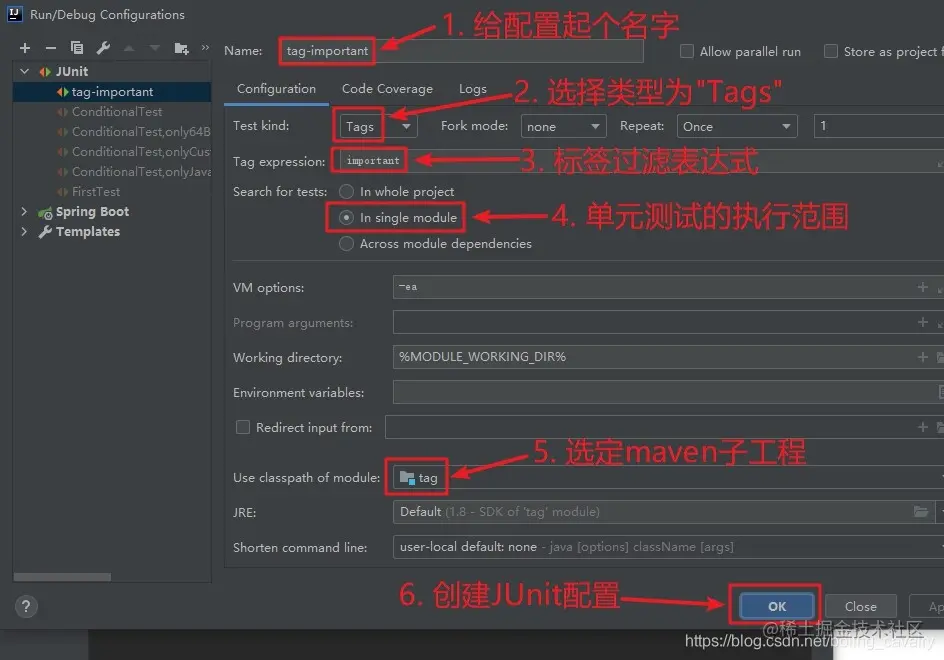Select the ConditionalTest configuration
Screen dimensions: 944x660
pyautogui.click(x=112, y=111)
